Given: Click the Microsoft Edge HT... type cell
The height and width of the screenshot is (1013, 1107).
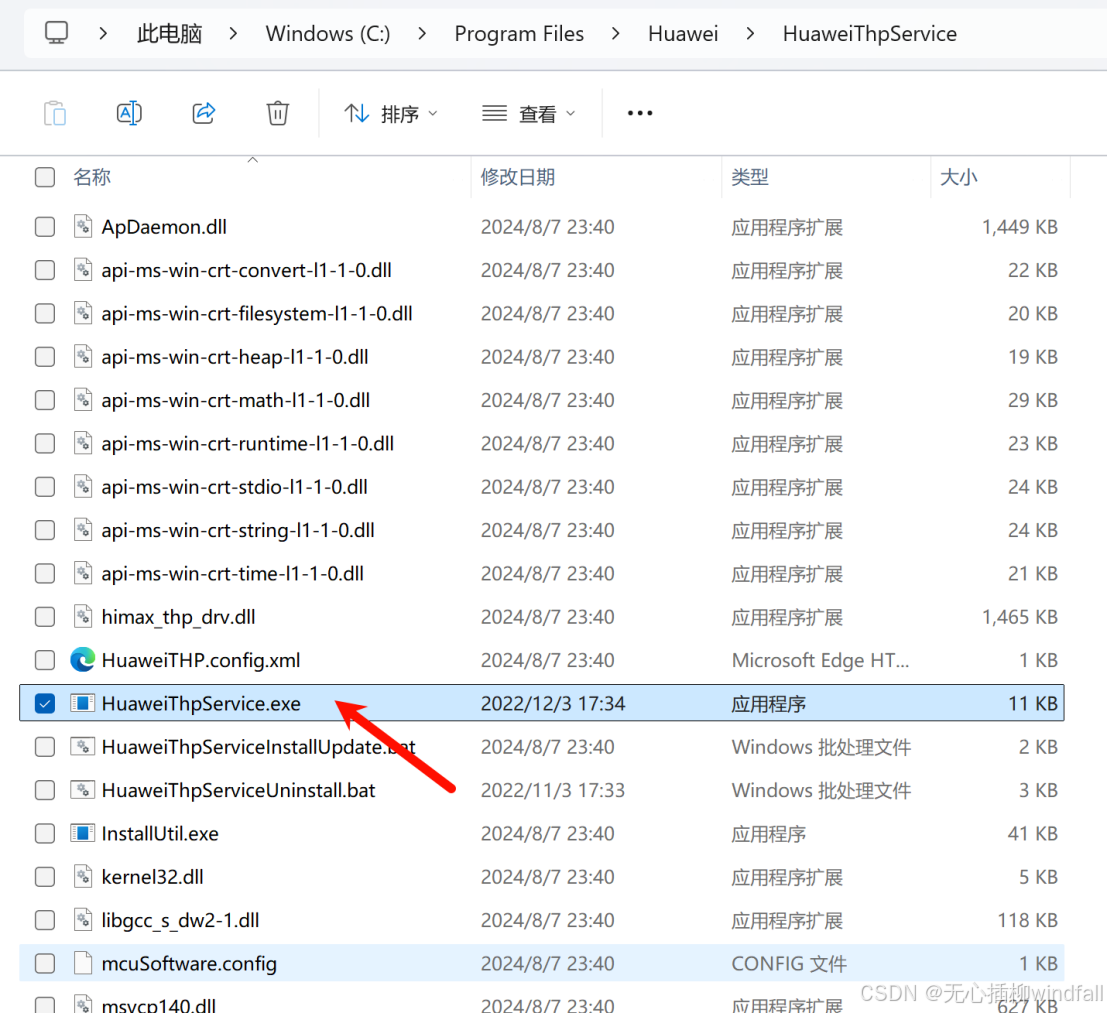Looking at the screenshot, I should point(820,660).
